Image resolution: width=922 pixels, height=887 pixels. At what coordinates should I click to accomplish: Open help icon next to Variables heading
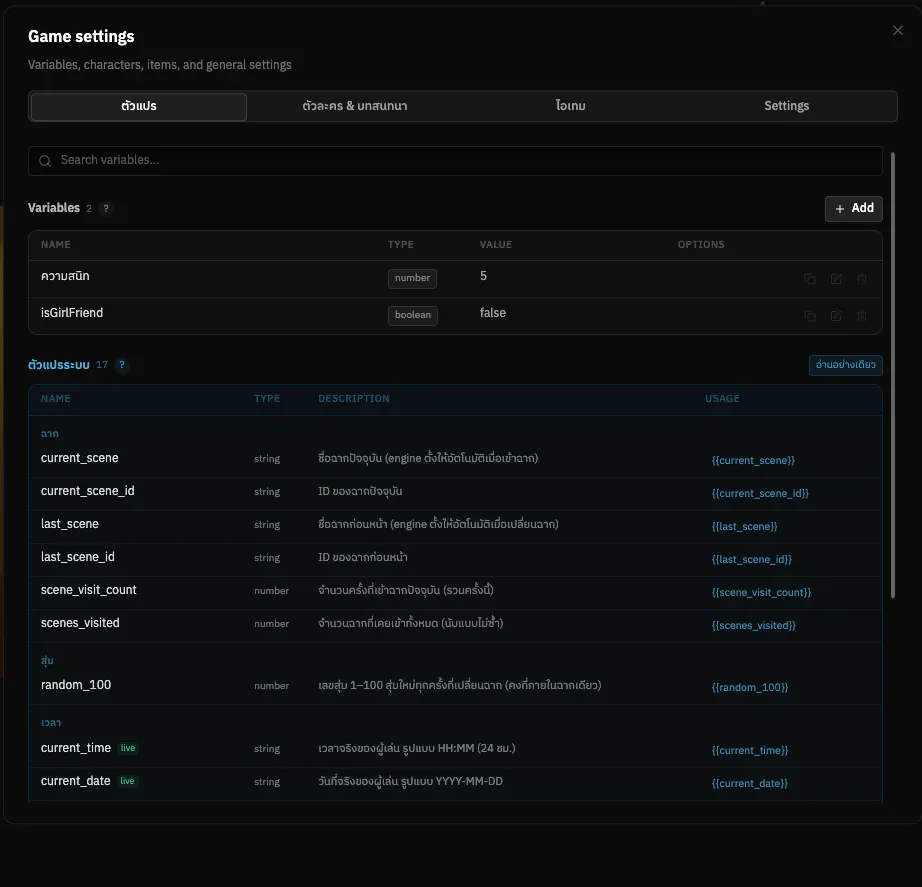click(106, 208)
